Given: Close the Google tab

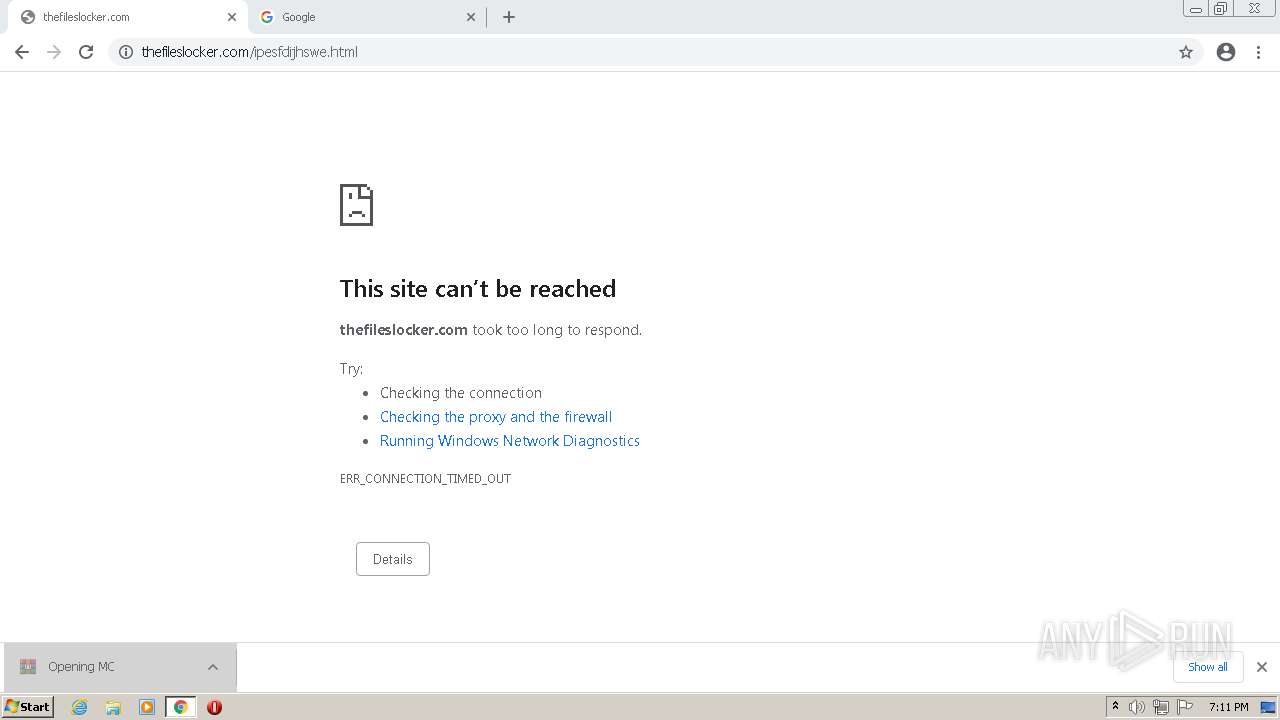Looking at the screenshot, I should 471,17.
